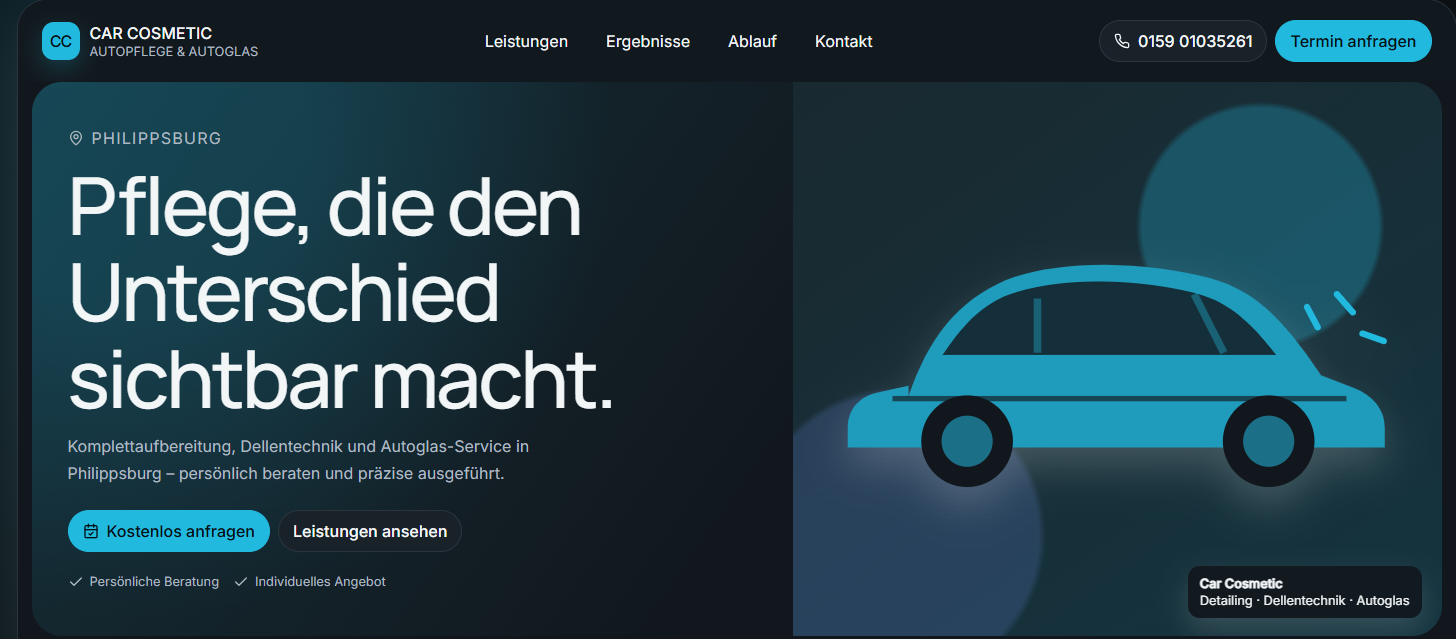Click the checkmark beside Persönliche Beratung
This screenshot has width=1456, height=639.
[75, 581]
